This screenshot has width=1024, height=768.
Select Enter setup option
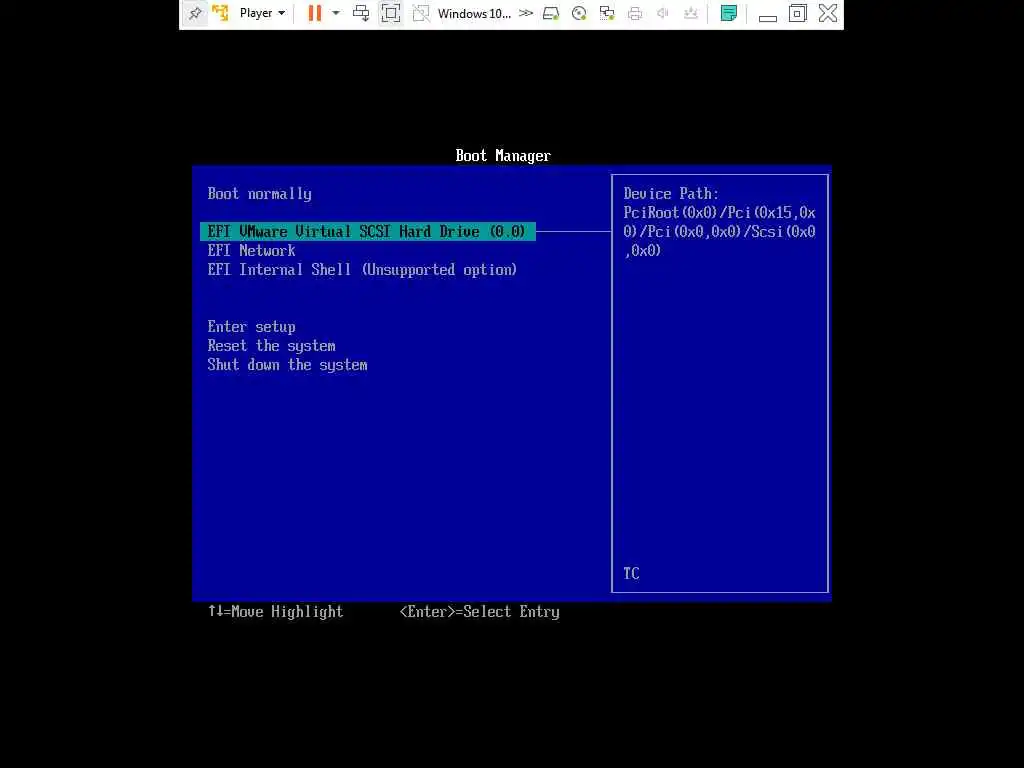pyautogui.click(x=251, y=327)
